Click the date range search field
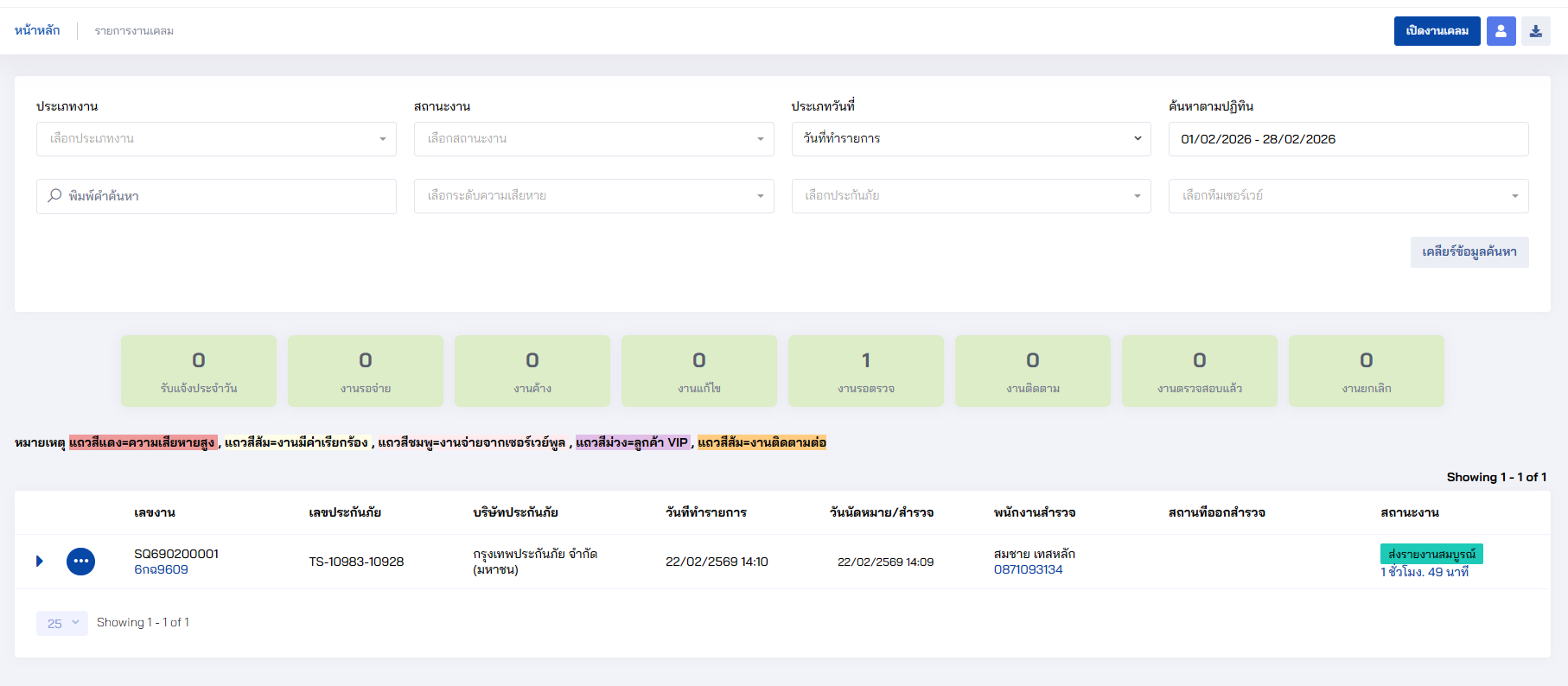Screen dimensions: 1568x686 (x=1348, y=139)
